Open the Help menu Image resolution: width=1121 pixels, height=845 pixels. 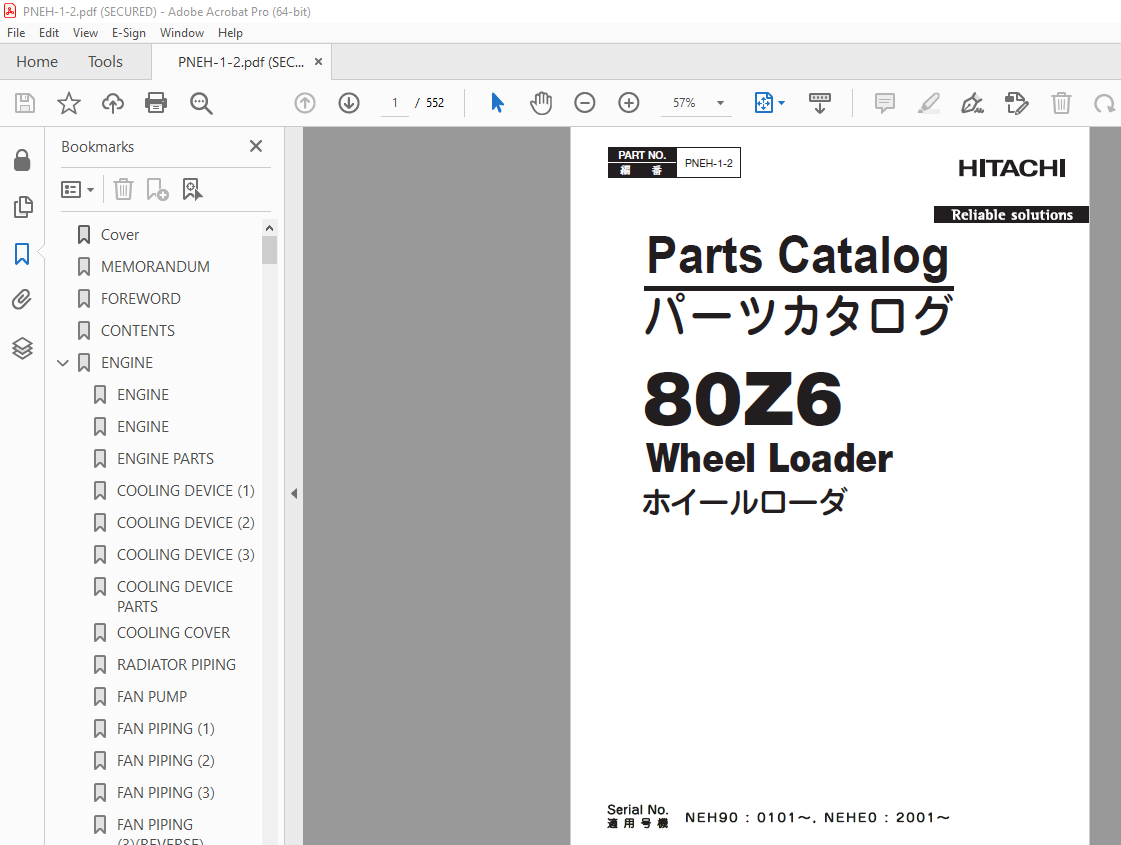click(x=230, y=33)
